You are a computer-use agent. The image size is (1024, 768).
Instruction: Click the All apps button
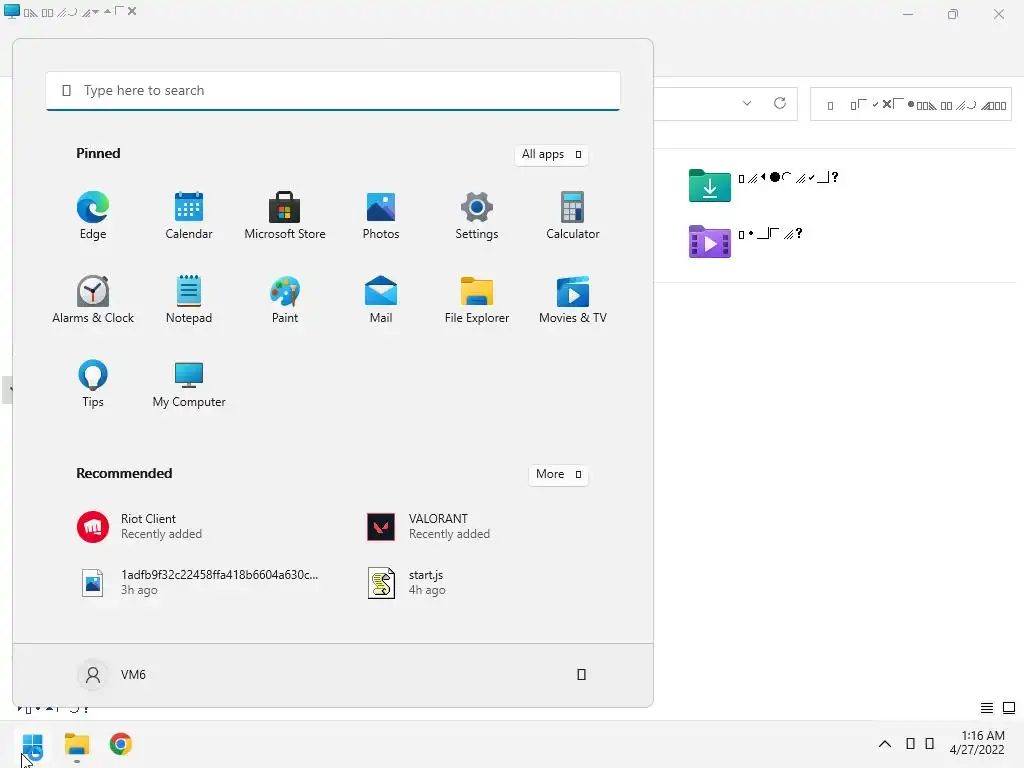coord(551,154)
